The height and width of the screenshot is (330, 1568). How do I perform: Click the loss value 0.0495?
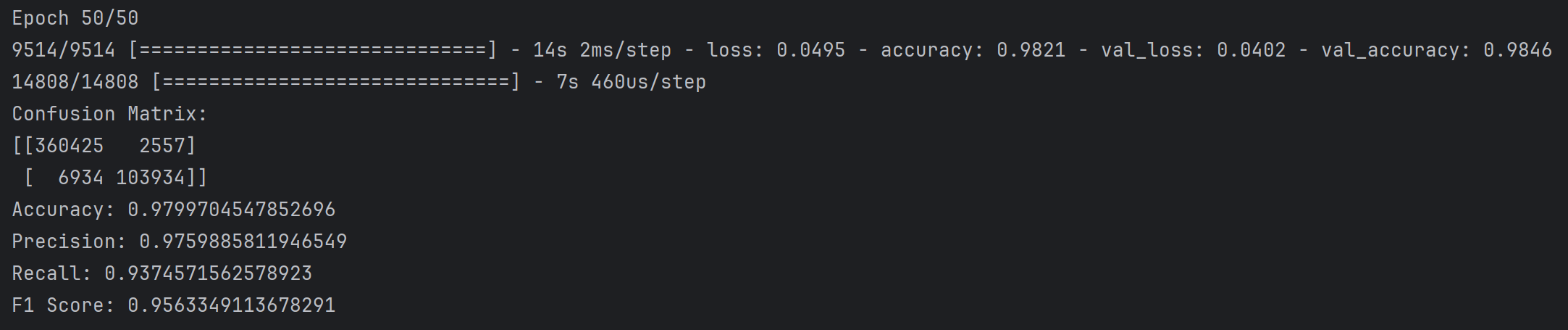(810, 50)
